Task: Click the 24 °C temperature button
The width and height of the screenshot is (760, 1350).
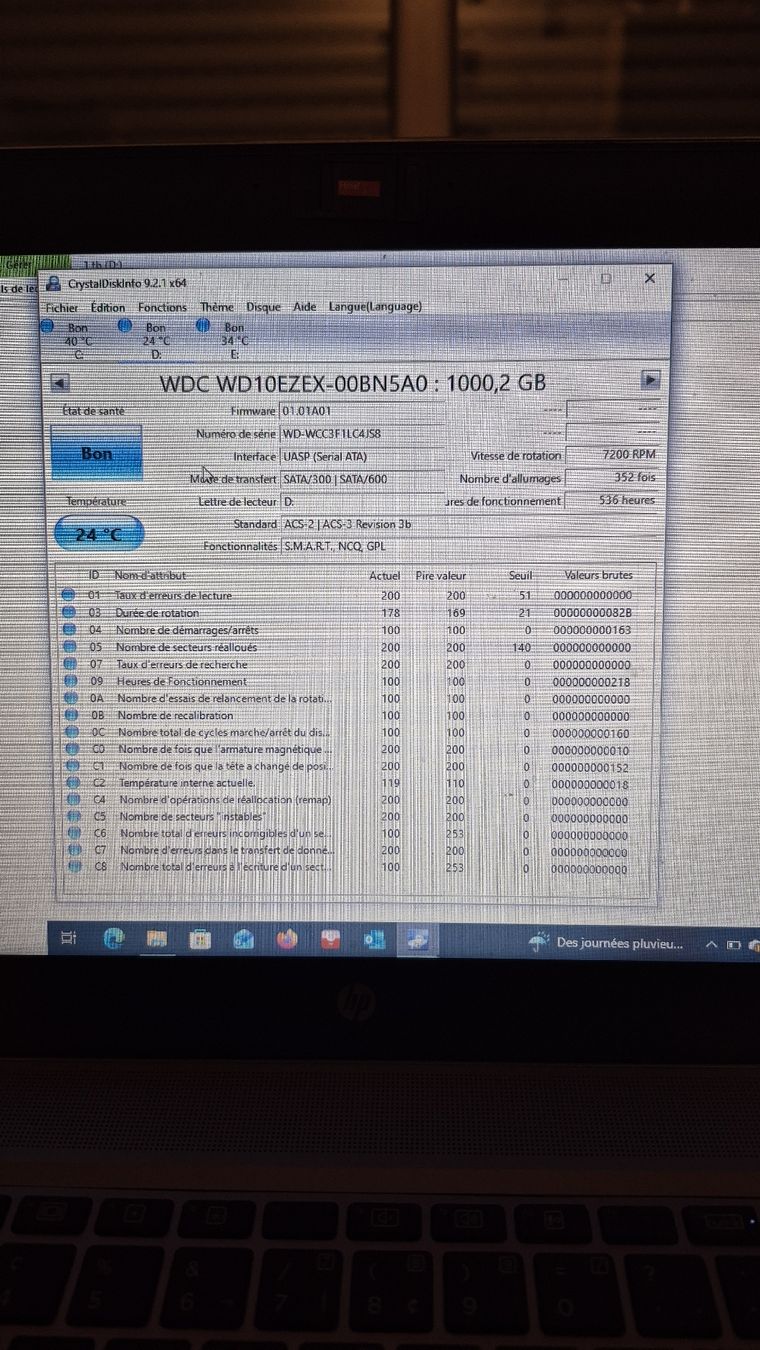Action: (99, 534)
